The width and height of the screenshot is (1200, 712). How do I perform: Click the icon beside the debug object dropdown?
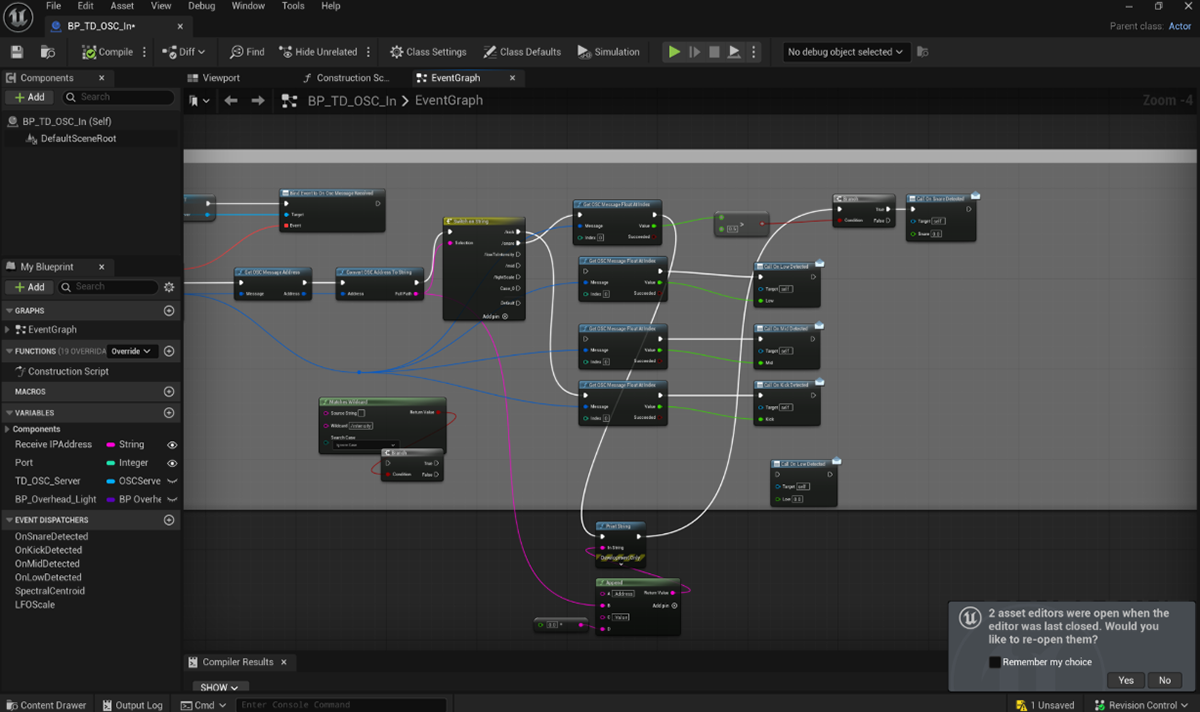tap(922, 52)
